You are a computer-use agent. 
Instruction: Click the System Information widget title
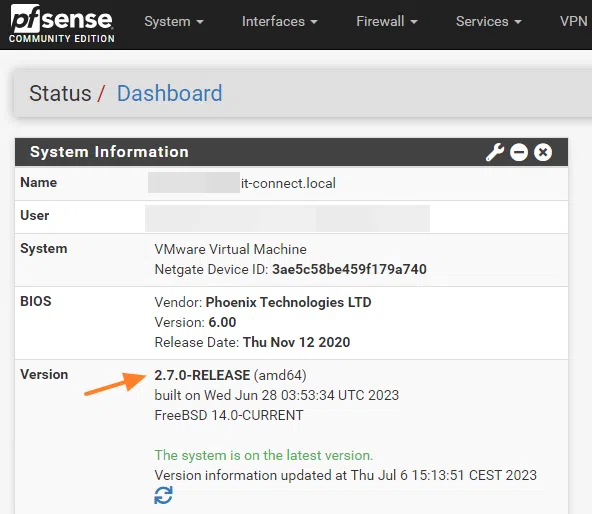click(109, 152)
